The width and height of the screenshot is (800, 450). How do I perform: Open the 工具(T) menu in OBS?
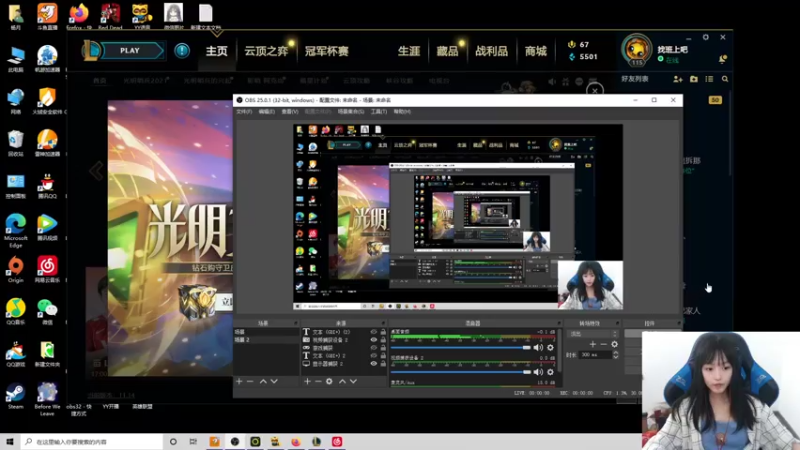pyautogui.click(x=379, y=111)
